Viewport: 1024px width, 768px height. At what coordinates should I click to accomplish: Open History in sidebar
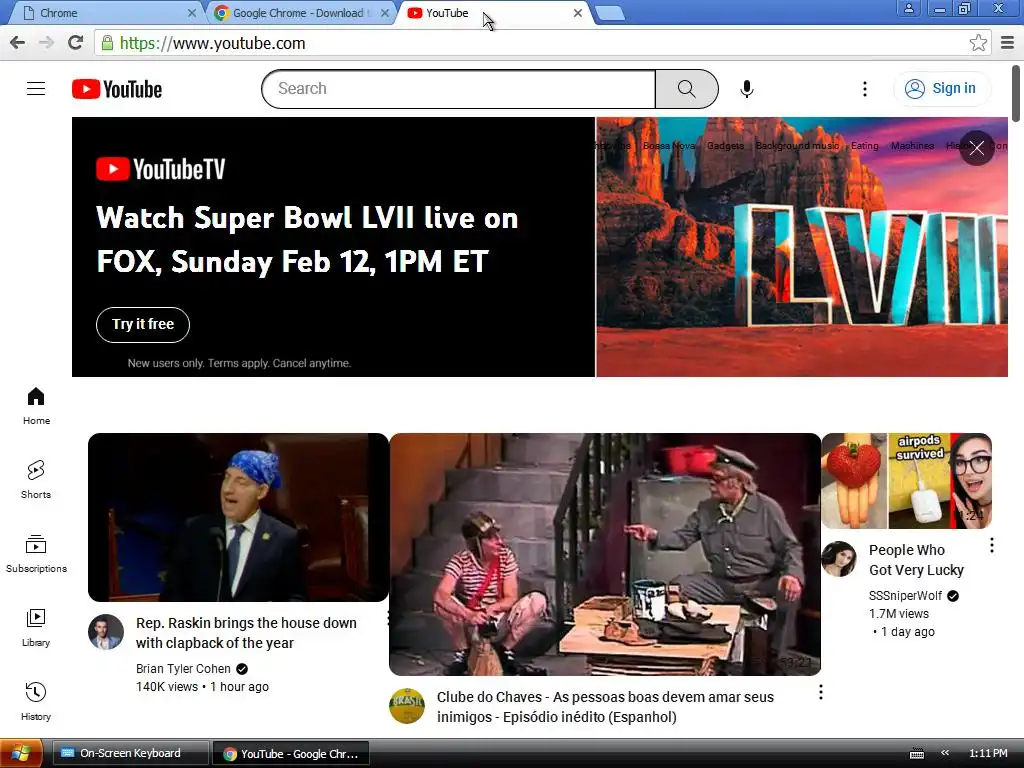pos(36,701)
